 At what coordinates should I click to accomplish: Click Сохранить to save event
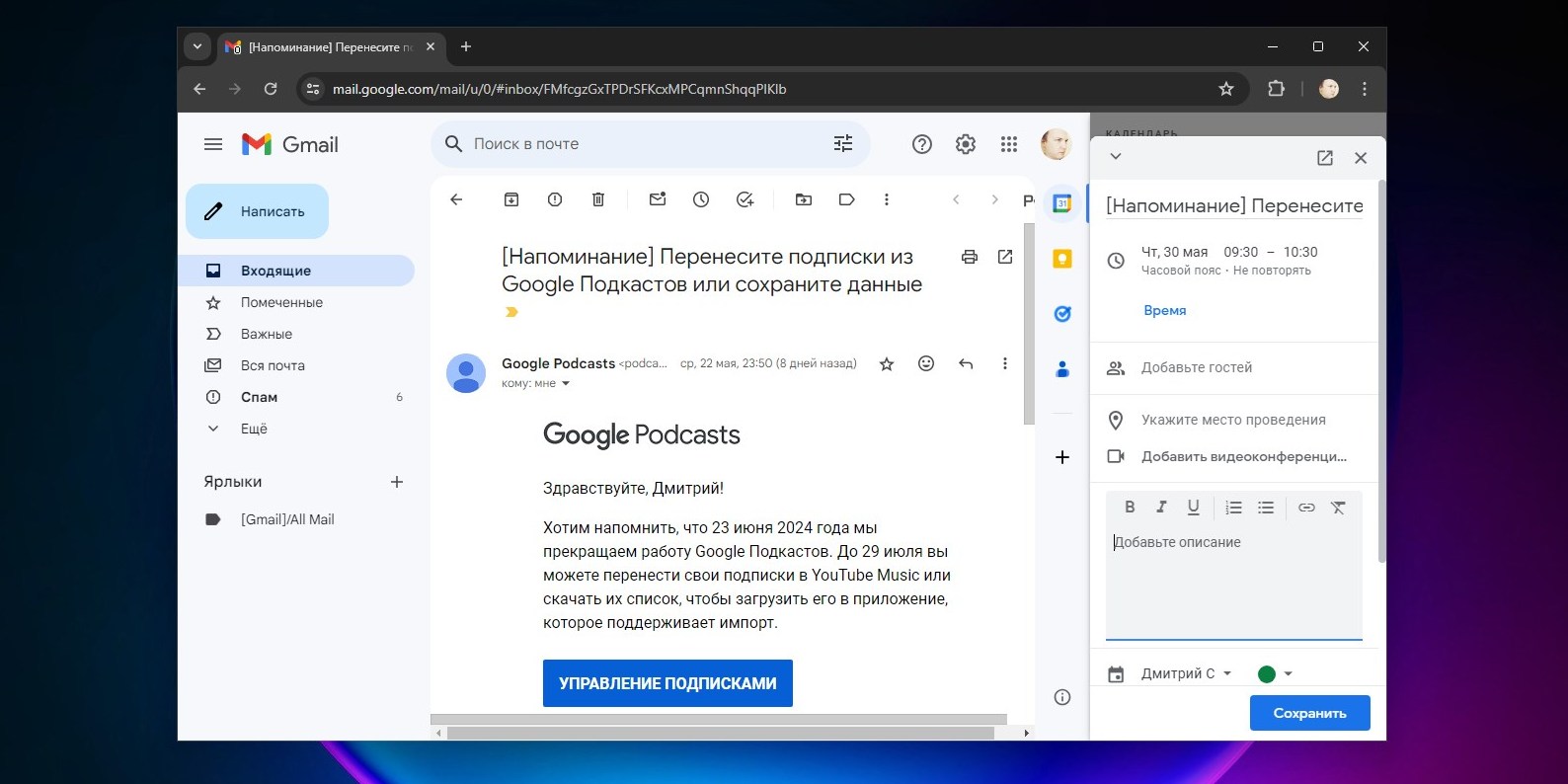point(1309,713)
